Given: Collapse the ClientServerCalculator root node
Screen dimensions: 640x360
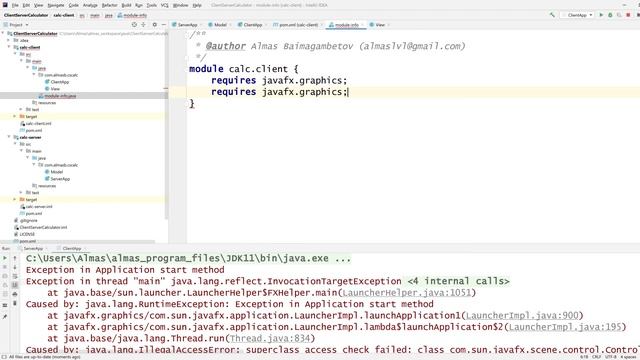Looking at the screenshot, I should point(3,33).
